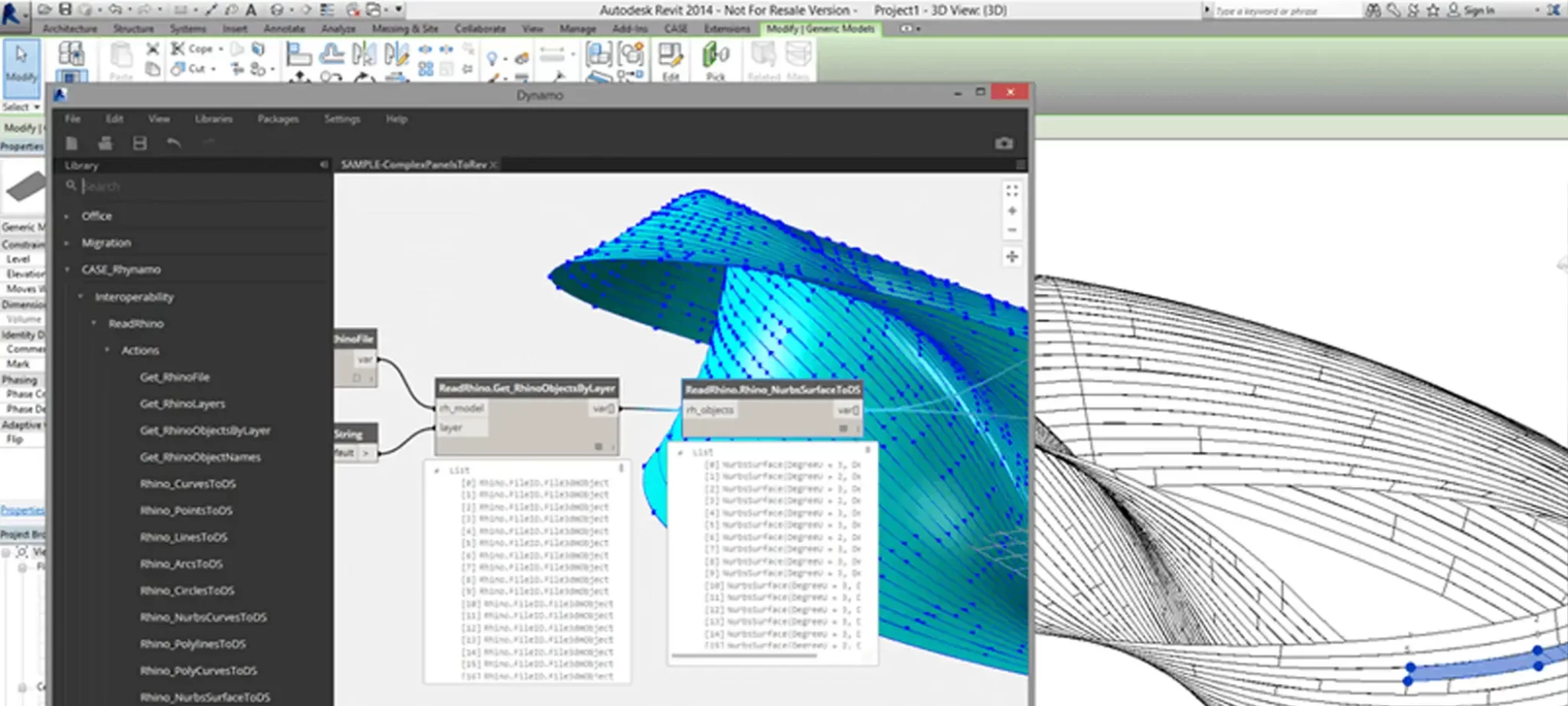Click camera screenshot icon in Dynamo toolbar
Image resolution: width=1568 pixels, height=706 pixels.
tap(1004, 143)
